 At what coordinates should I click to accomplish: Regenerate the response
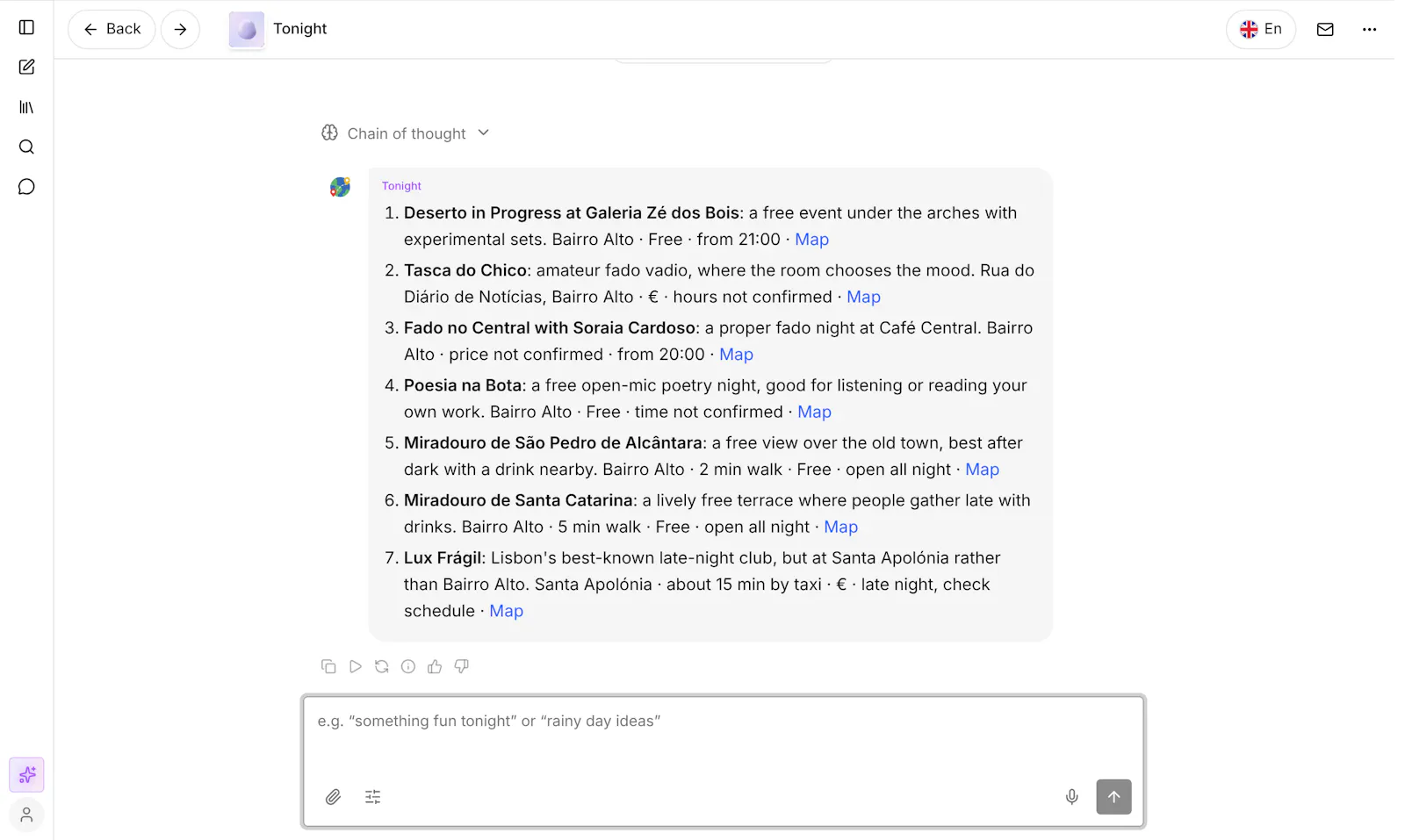(381, 667)
